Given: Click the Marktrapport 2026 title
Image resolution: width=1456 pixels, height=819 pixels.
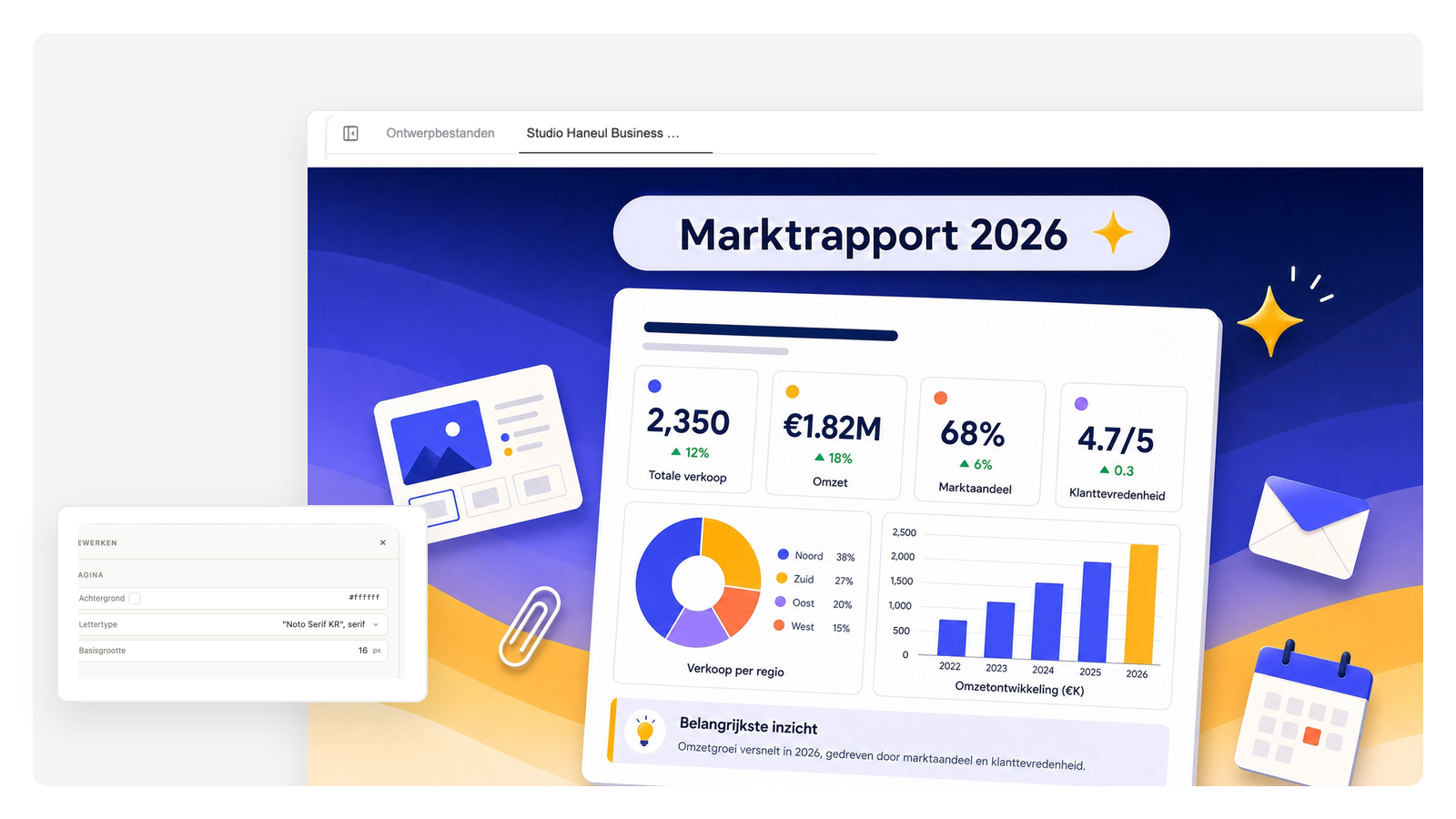Looking at the screenshot, I should pyautogui.click(x=874, y=235).
